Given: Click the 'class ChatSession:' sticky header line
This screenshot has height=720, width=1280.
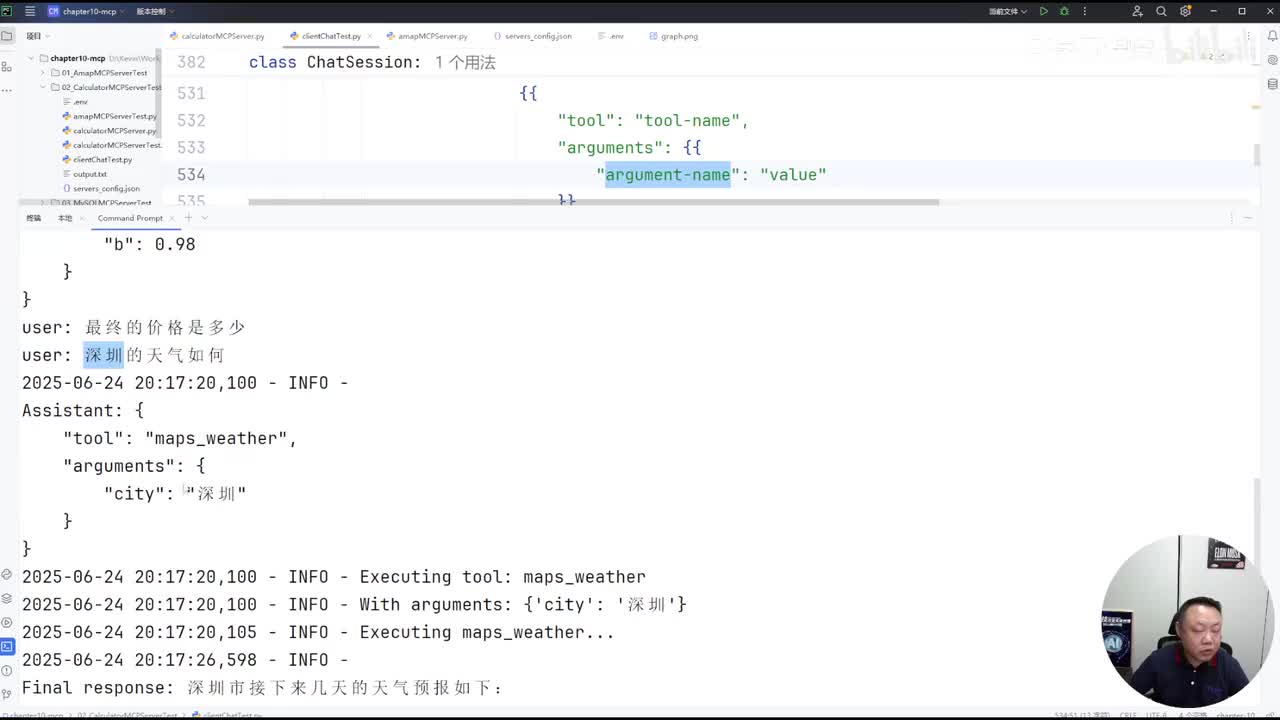Looking at the screenshot, I should click(335, 62).
